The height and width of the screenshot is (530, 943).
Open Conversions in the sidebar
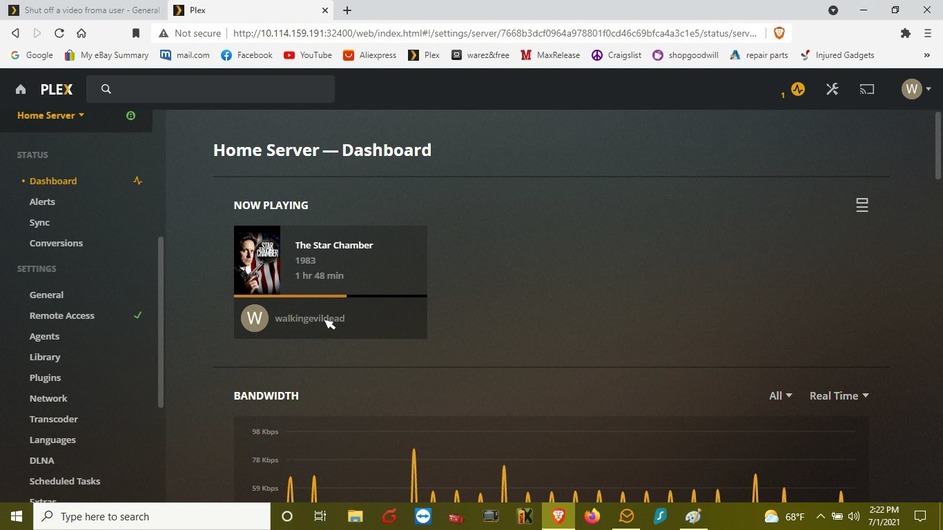(56, 243)
